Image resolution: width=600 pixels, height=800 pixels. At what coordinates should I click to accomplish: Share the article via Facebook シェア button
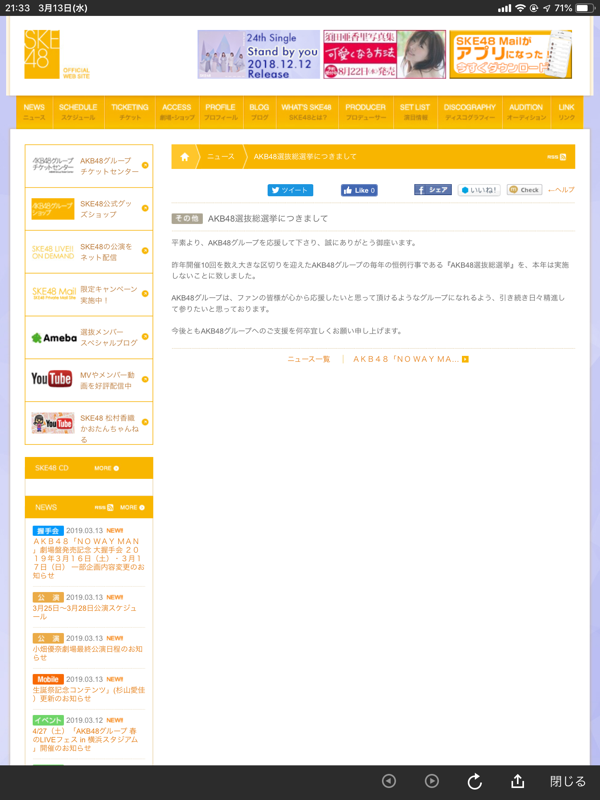pos(433,190)
